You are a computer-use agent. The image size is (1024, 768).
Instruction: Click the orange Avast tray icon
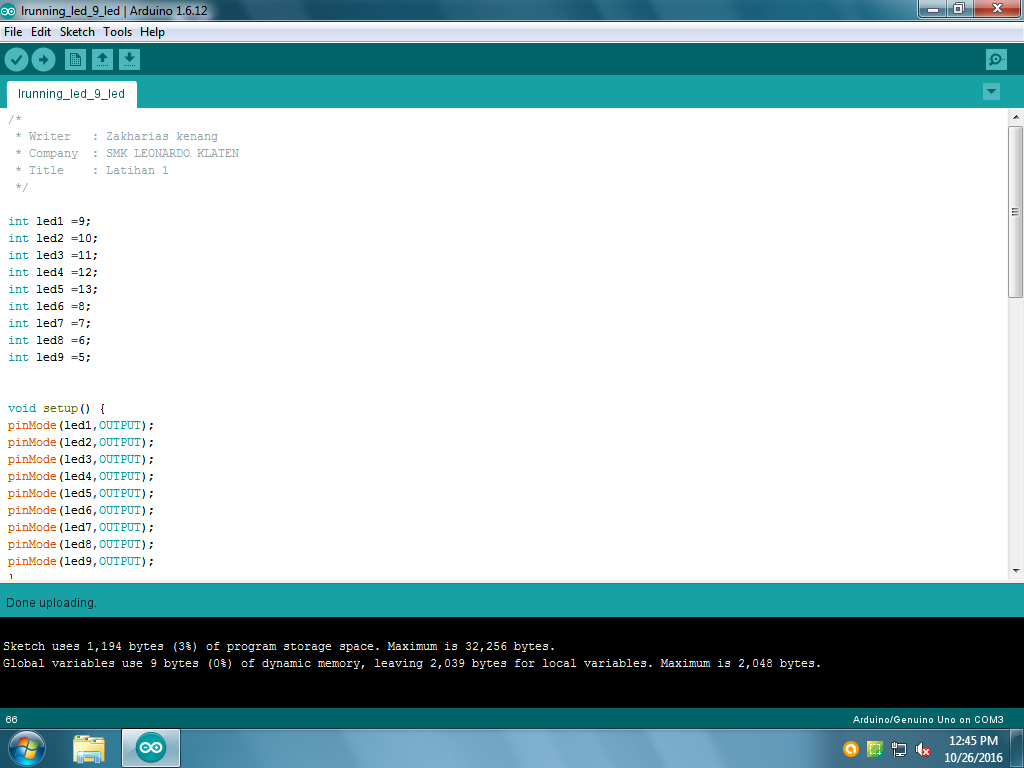pyautogui.click(x=850, y=749)
